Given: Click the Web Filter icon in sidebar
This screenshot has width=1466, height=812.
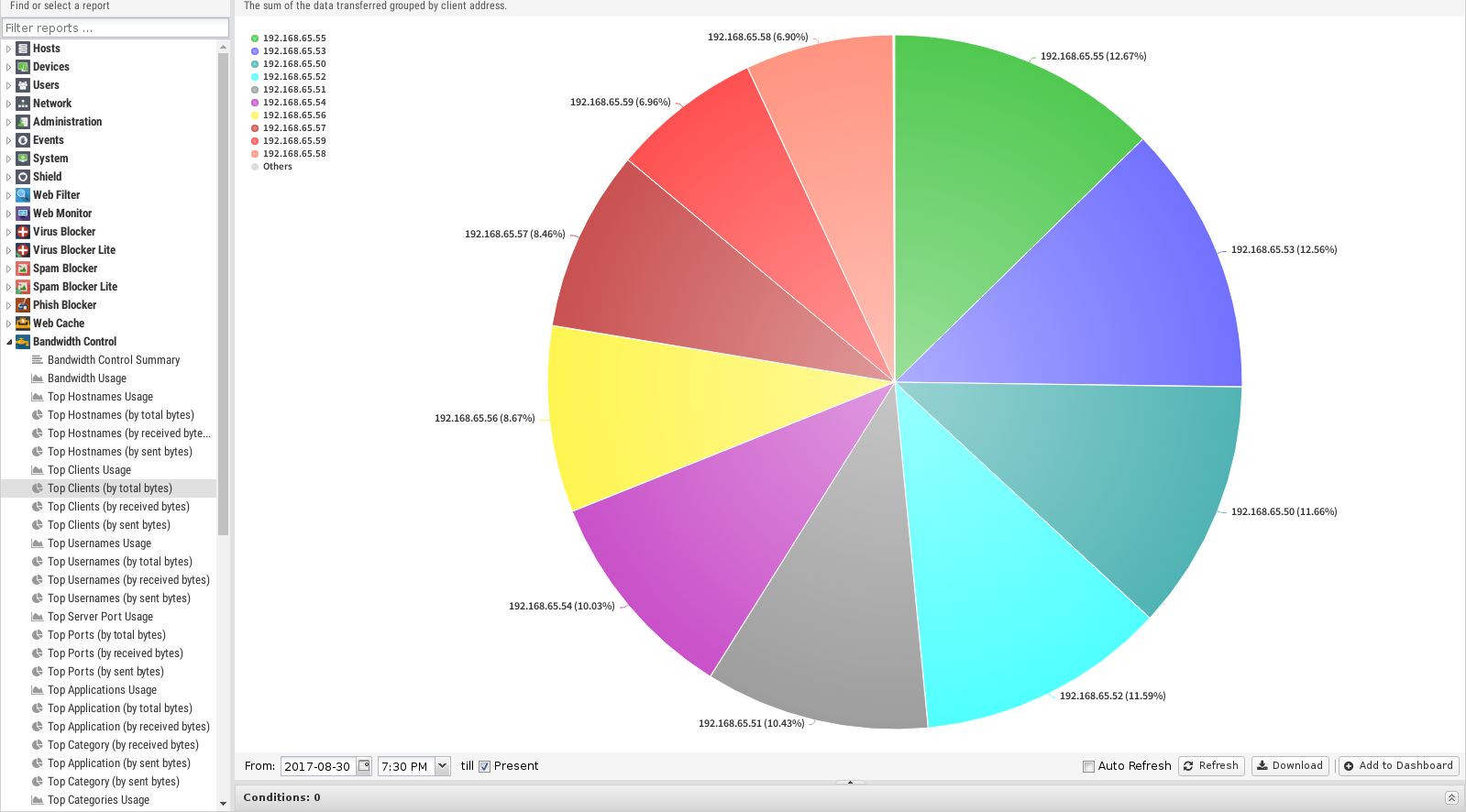Looking at the screenshot, I should pos(23,195).
